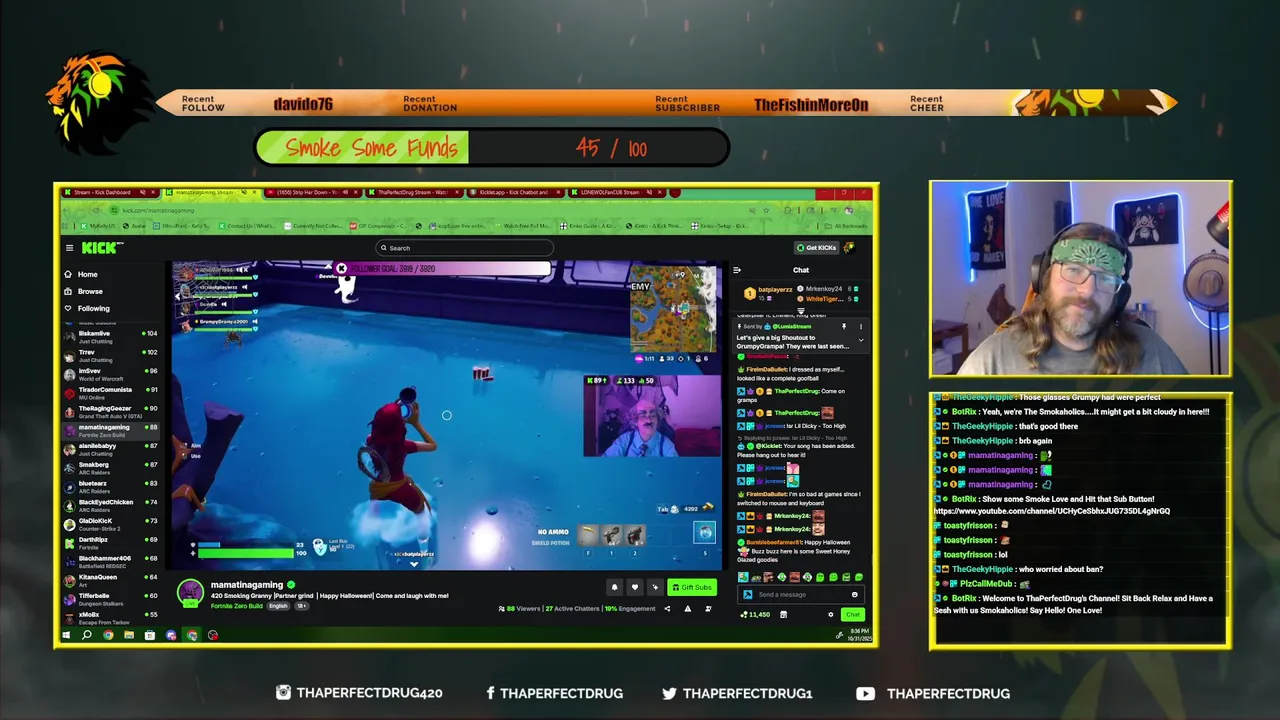Image resolution: width=1280 pixels, height=720 pixels.
Task: Open the MyKelly US bookmark
Action: (98, 226)
